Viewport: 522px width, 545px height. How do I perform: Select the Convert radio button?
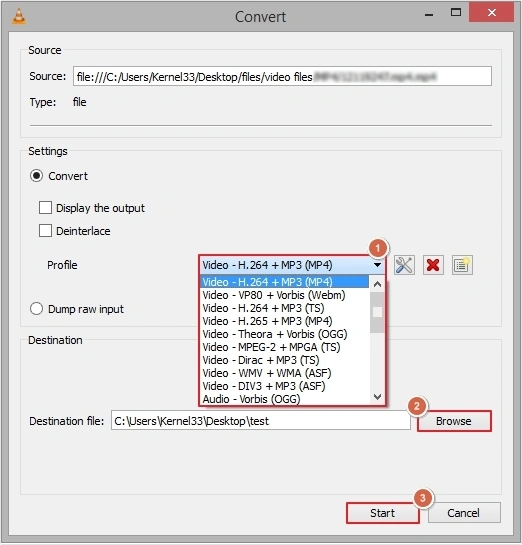(36, 176)
